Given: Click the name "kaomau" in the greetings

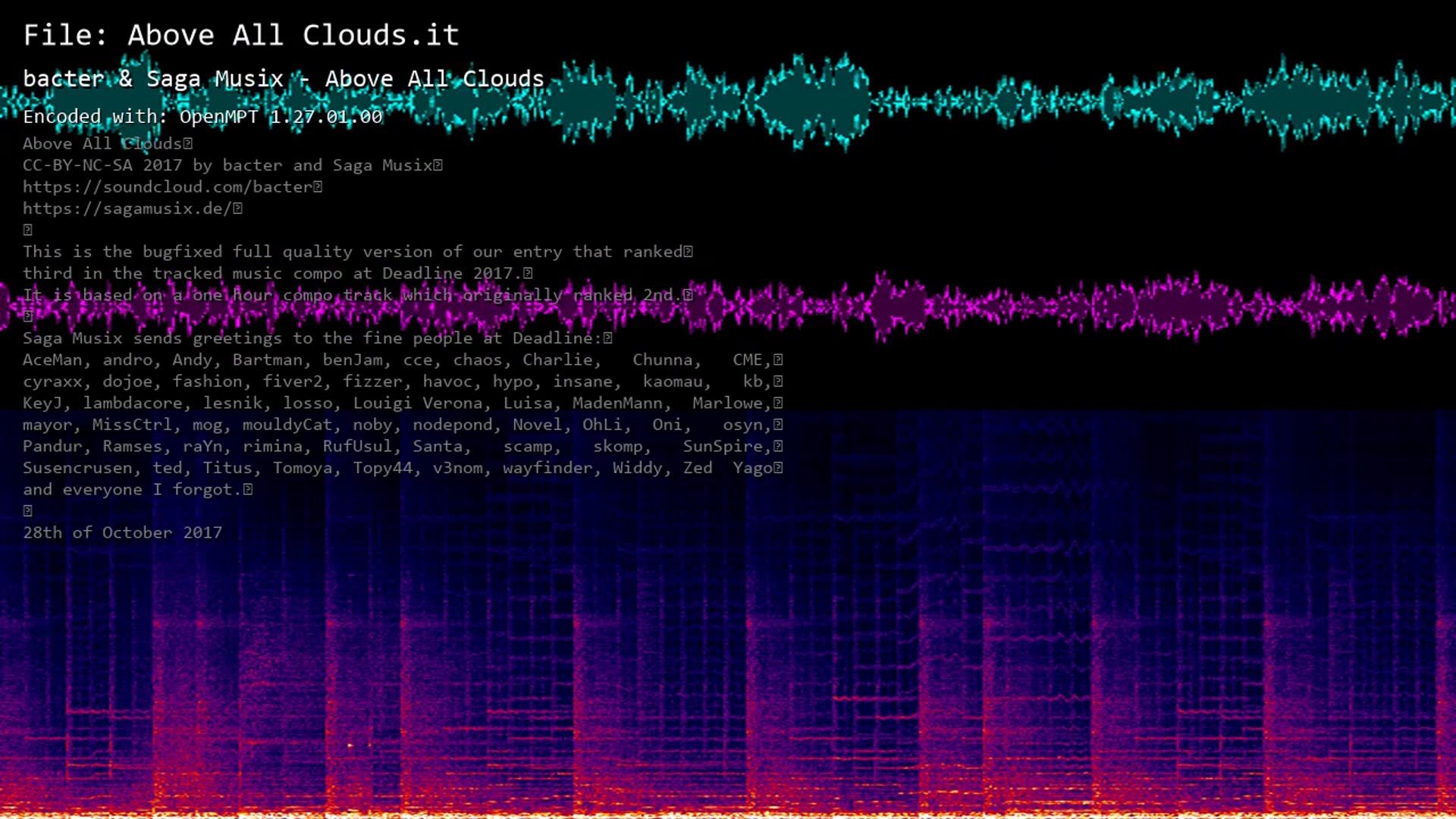Looking at the screenshot, I should pos(673,381).
